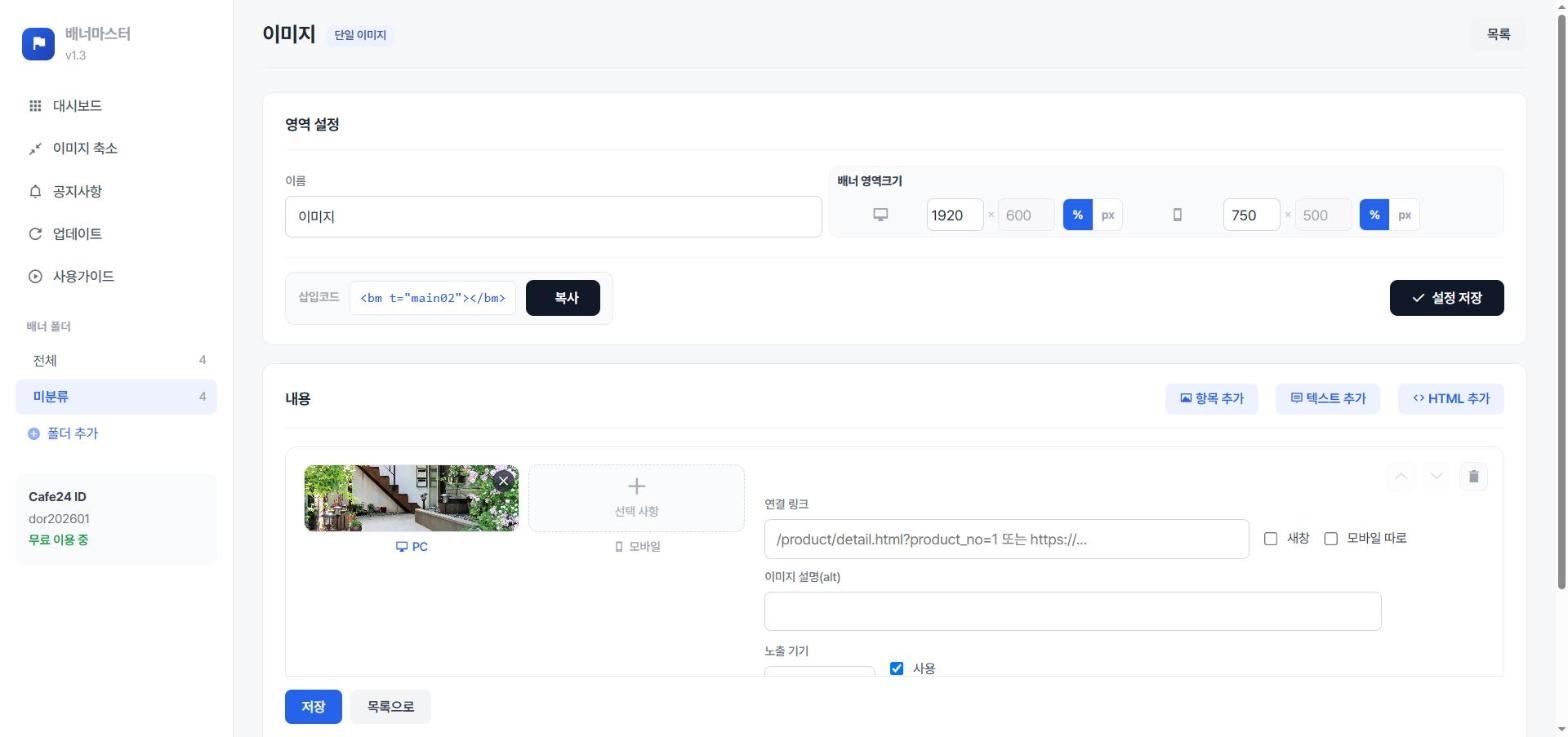Click the 목록 button at top right
The image size is (1568, 737).
point(1498,35)
